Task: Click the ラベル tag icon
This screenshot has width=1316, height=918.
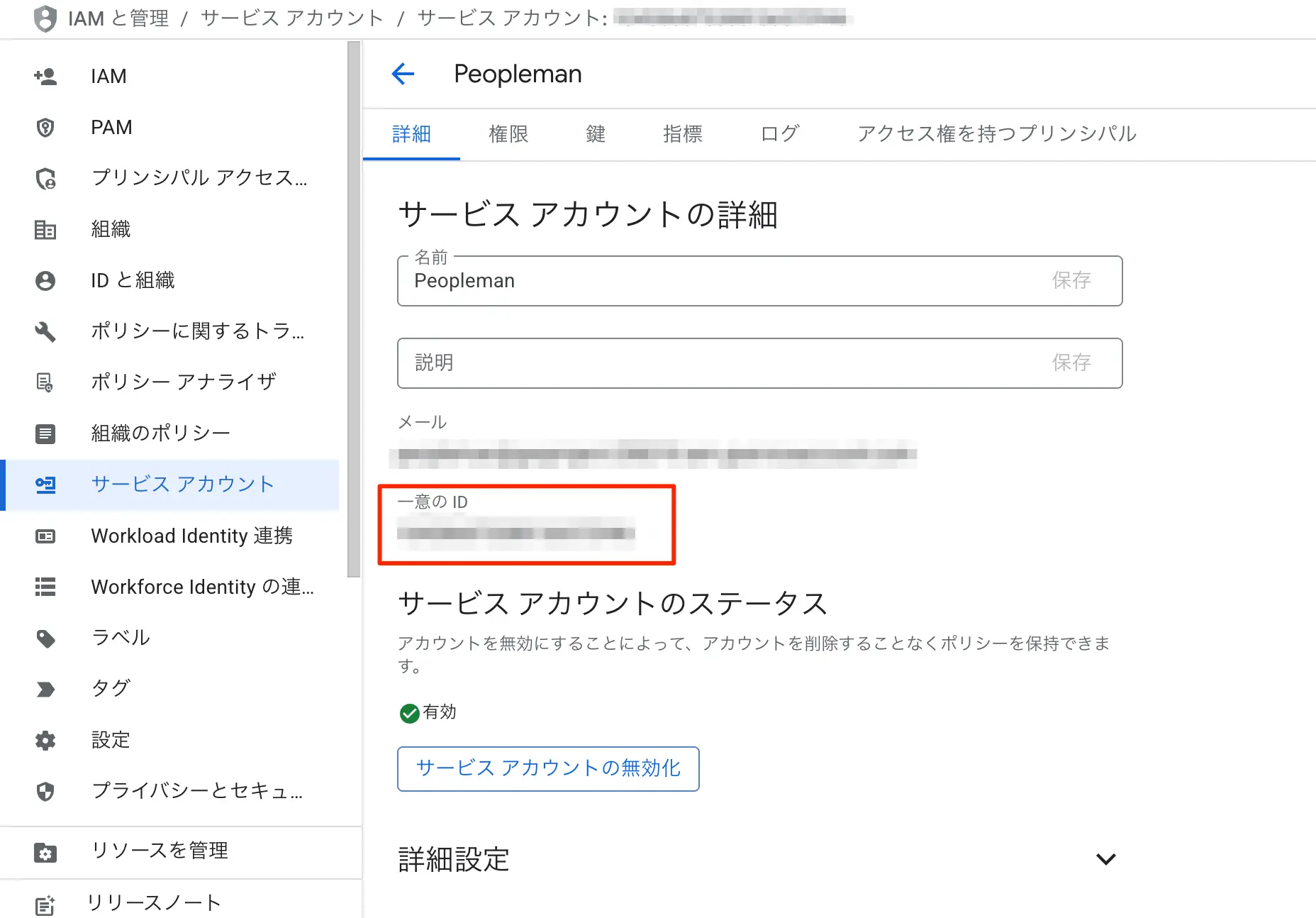Action: tap(45, 638)
